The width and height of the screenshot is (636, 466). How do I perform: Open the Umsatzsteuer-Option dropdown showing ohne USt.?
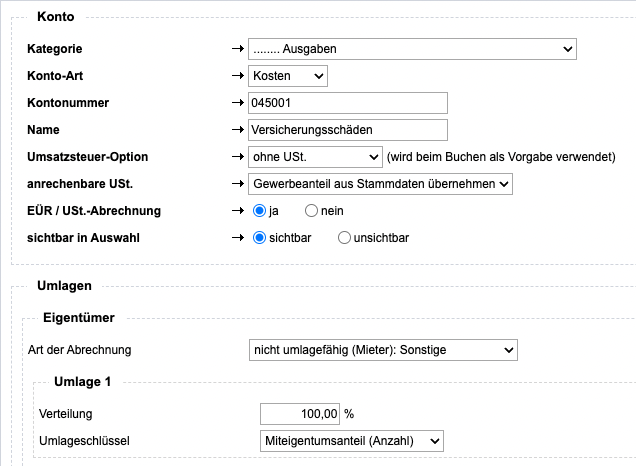click(315, 157)
